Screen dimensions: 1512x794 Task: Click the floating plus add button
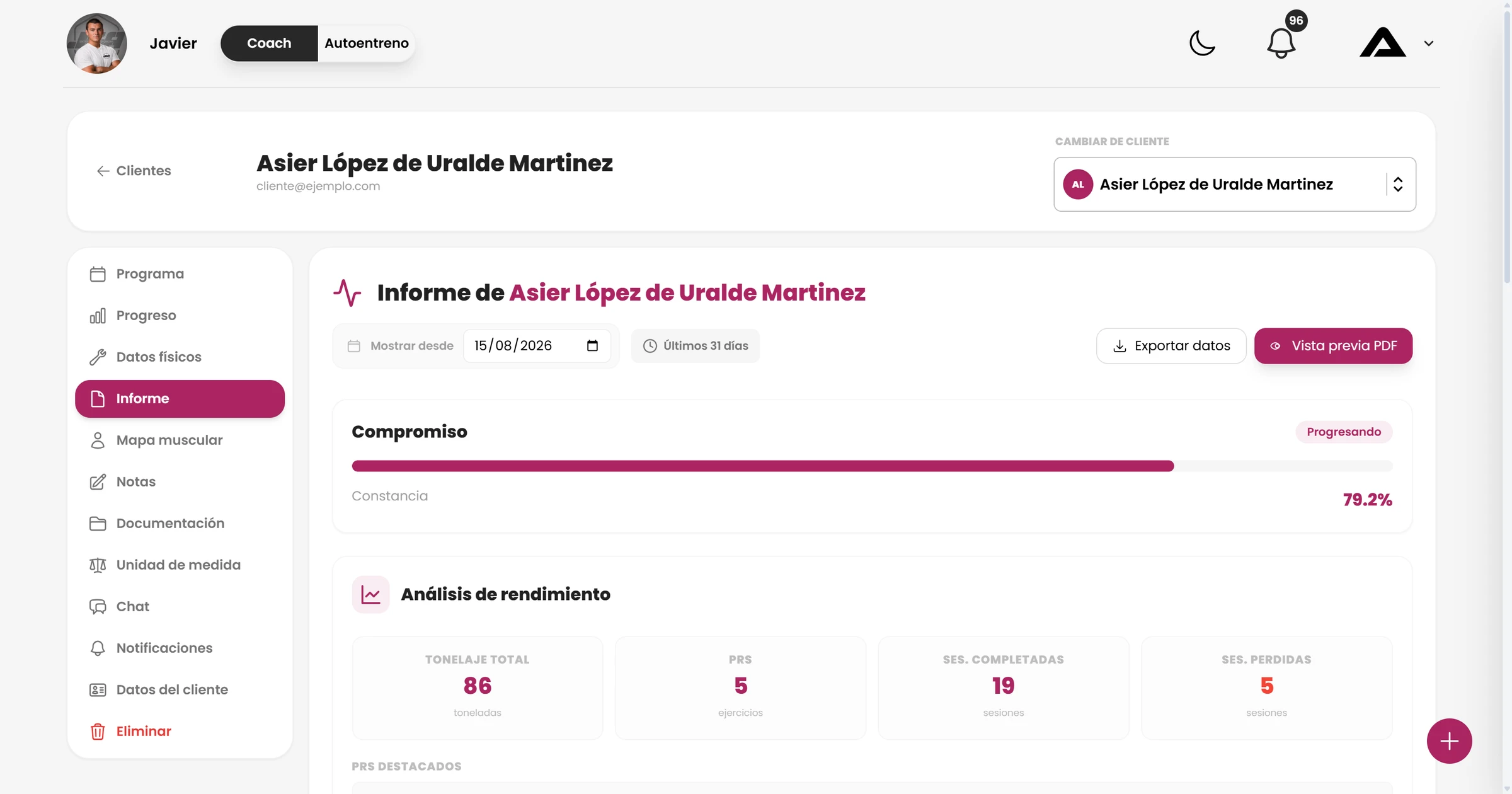coord(1450,741)
